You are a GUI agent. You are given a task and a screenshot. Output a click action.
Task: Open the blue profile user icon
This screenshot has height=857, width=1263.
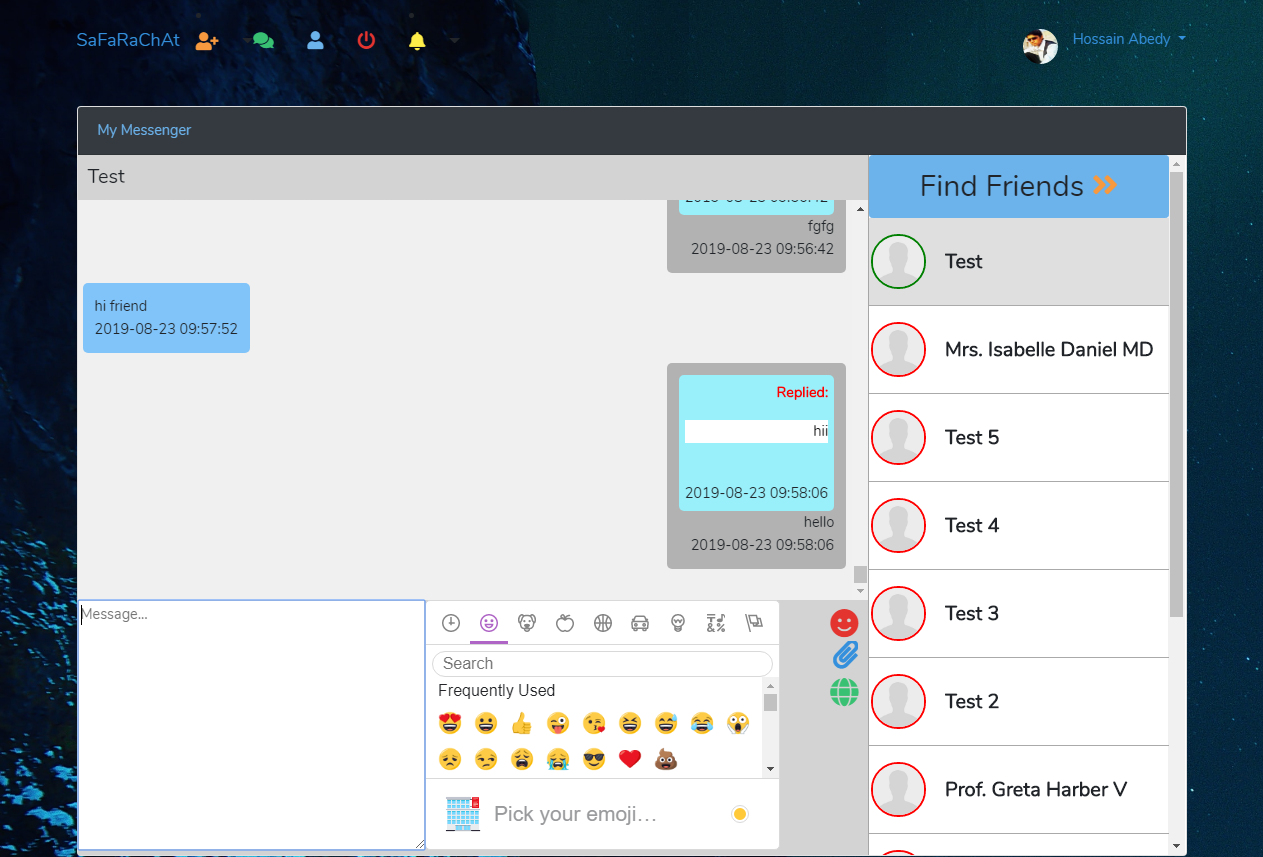[315, 40]
